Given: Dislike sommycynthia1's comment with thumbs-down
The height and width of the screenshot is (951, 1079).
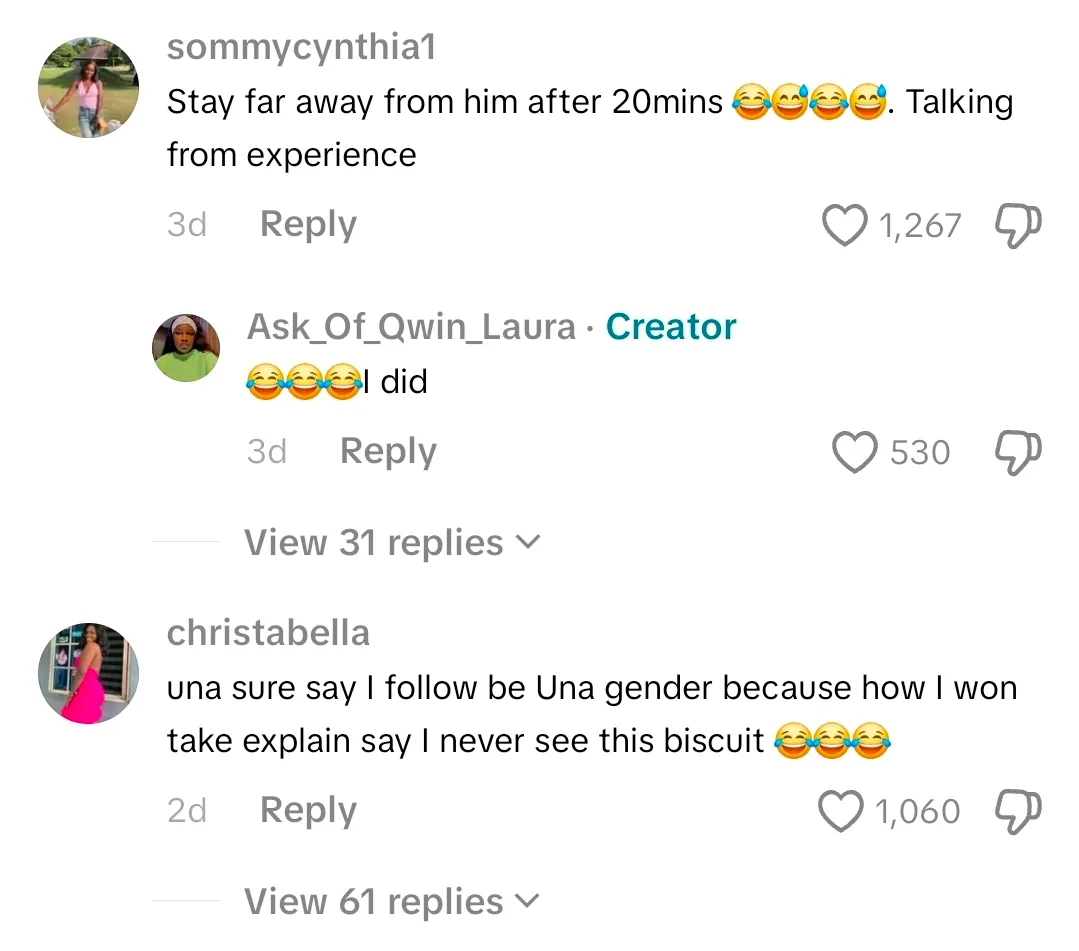Looking at the screenshot, I should (x=1019, y=225).
